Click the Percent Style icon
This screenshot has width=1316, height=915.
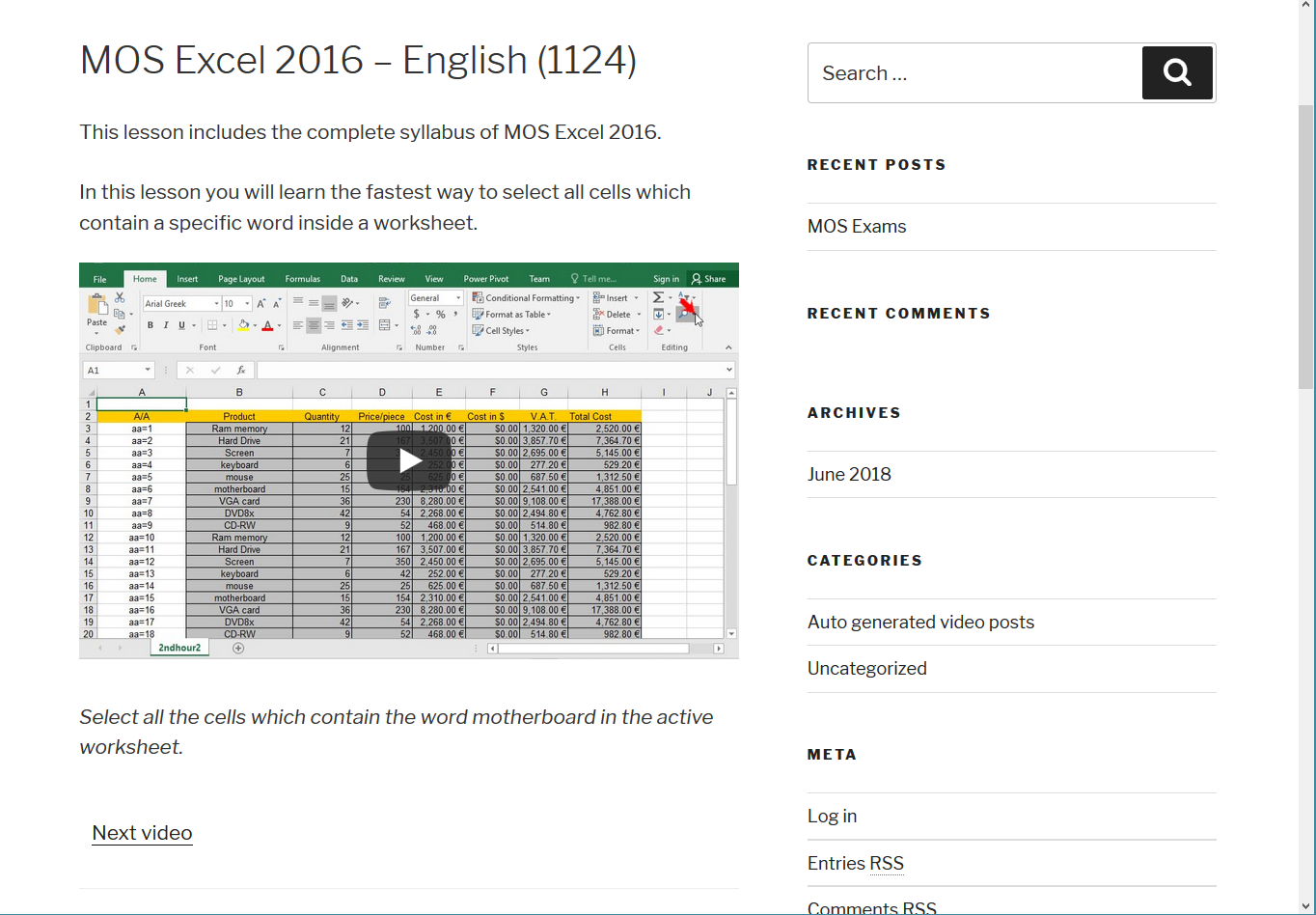(440, 314)
